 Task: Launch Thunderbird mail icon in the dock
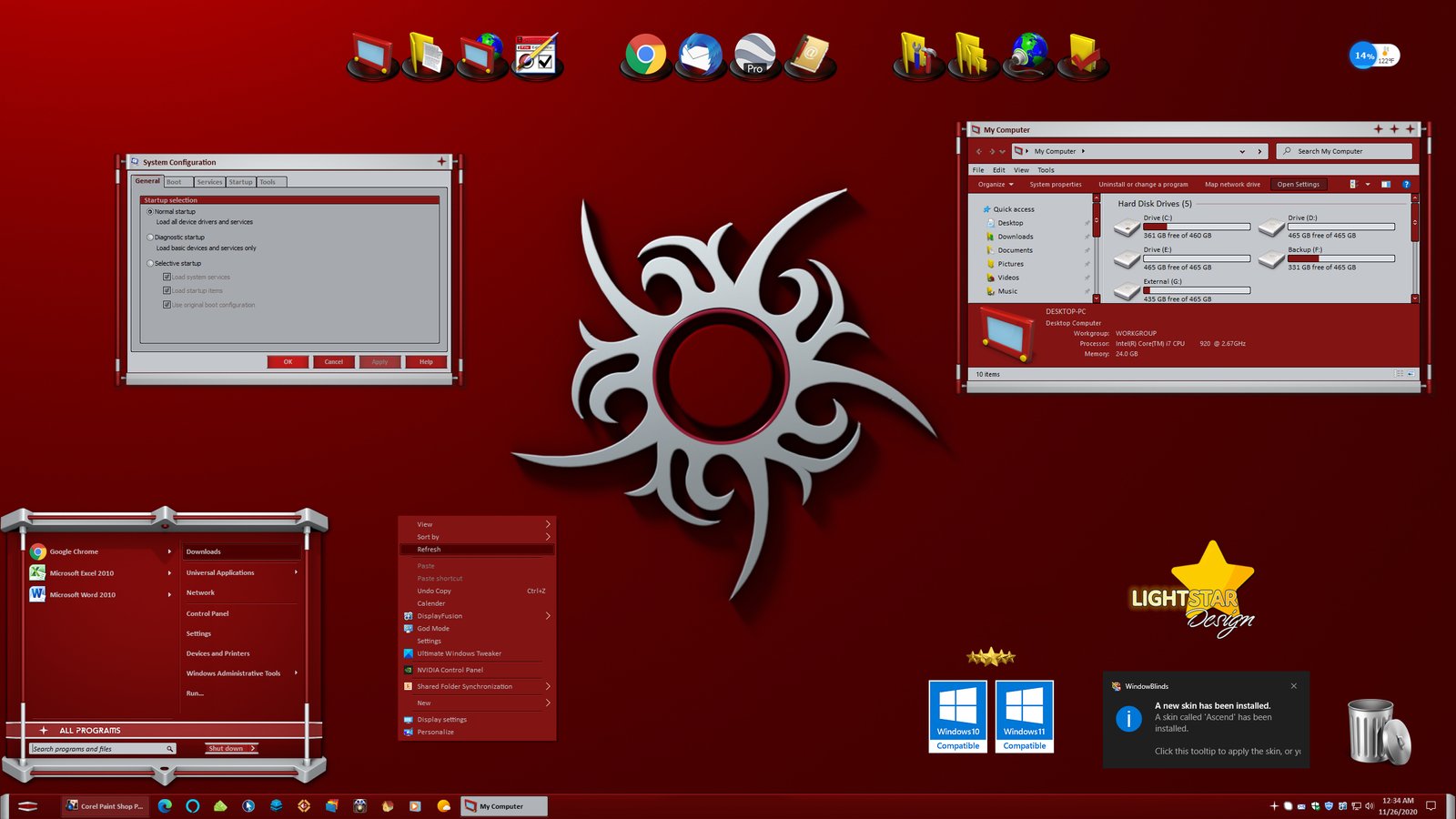pyautogui.click(x=700, y=56)
